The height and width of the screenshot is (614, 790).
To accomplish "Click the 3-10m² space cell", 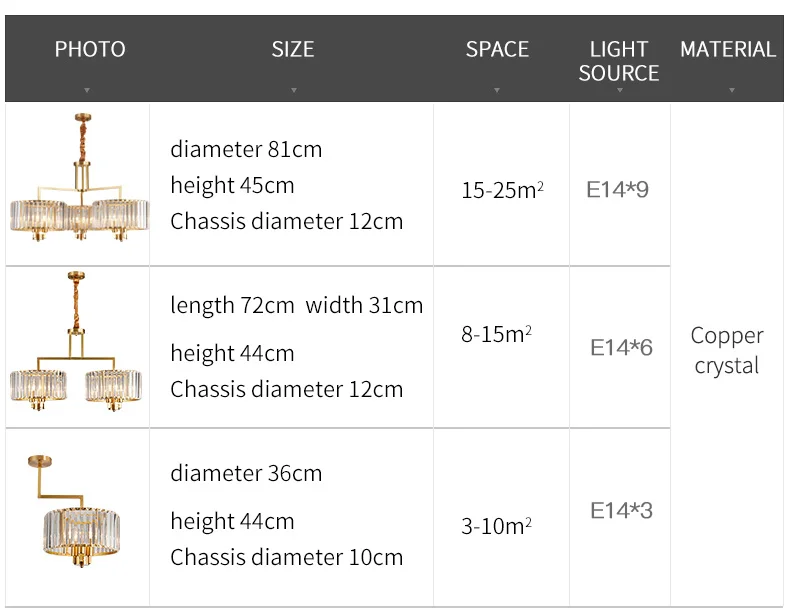I will [496, 526].
